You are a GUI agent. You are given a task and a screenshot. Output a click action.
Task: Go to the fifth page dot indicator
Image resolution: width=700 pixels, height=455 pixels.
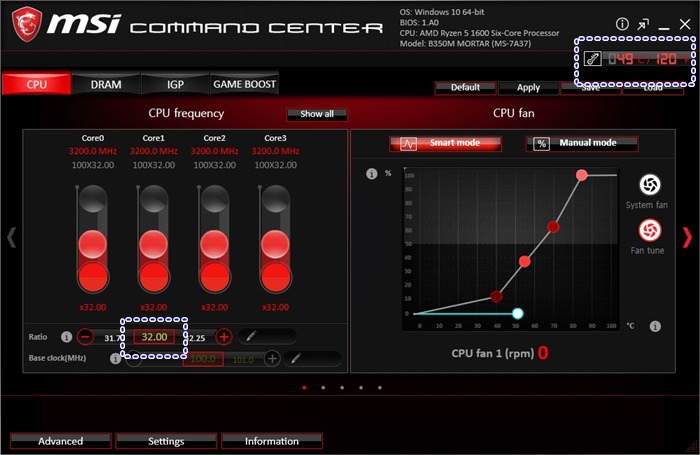[380, 388]
